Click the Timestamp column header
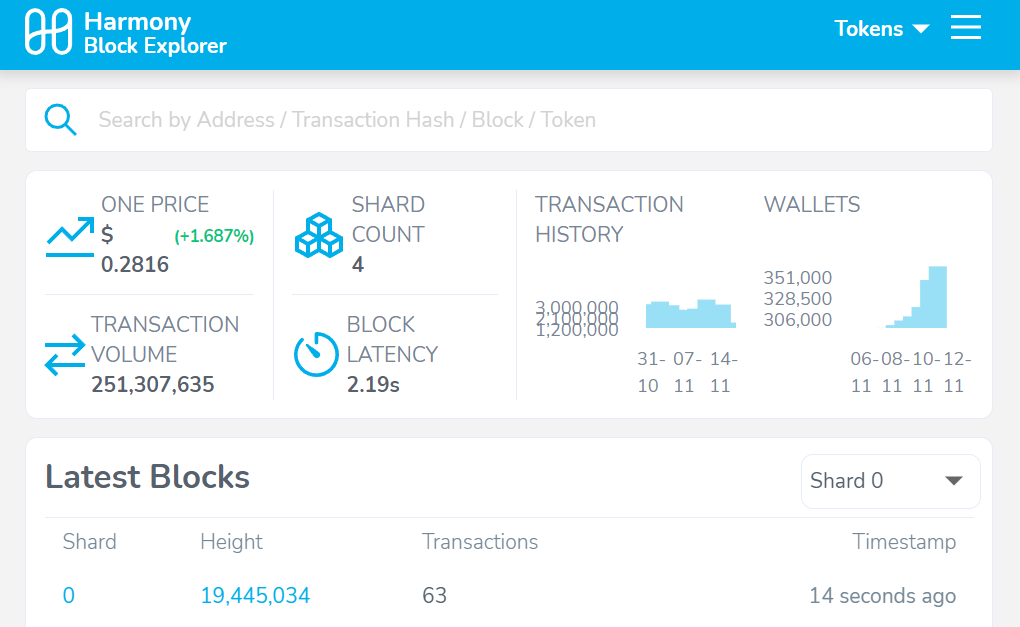The width and height of the screenshot is (1020, 627). 904,542
